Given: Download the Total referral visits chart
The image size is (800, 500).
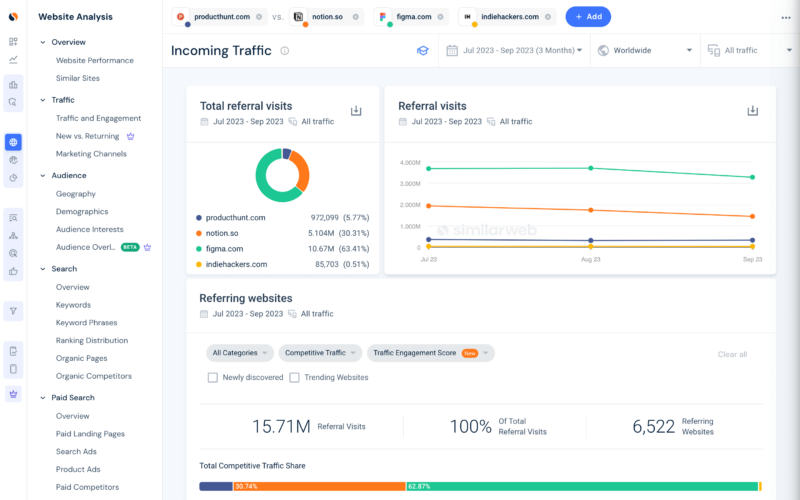Looking at the screenshot, I should click(356, 111).
